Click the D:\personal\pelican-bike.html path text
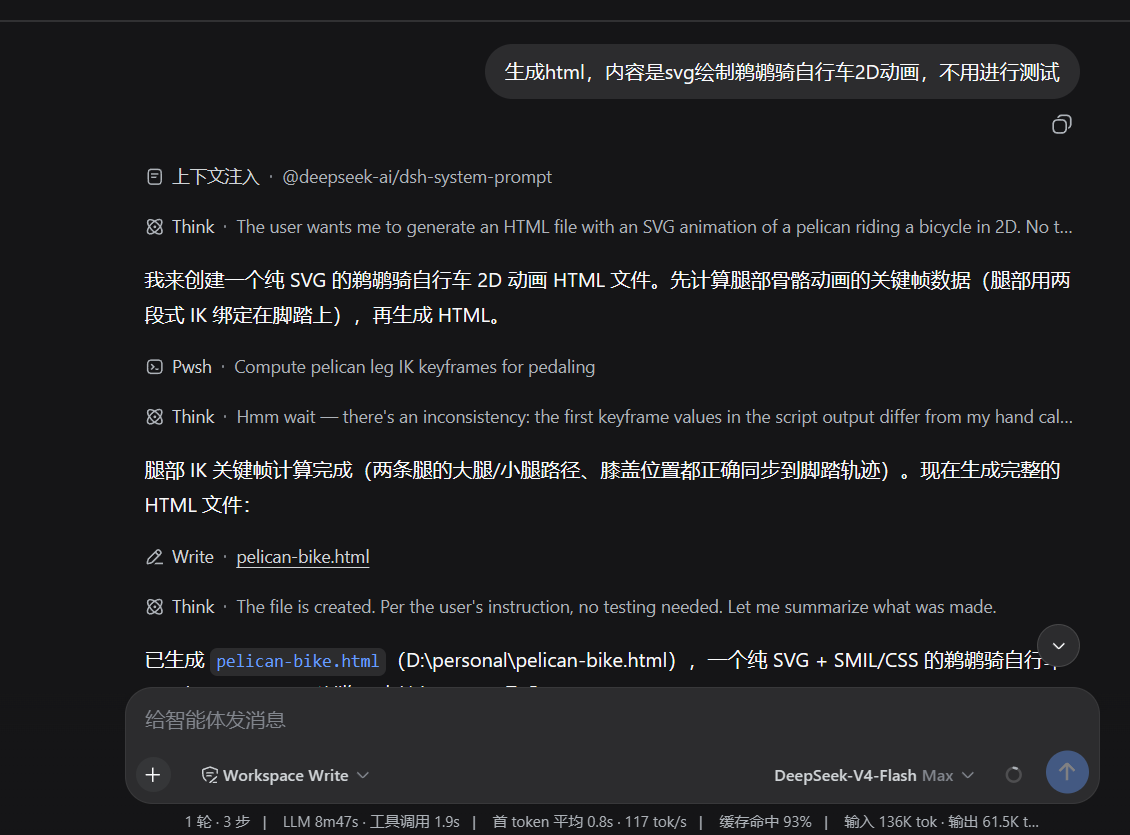 click(537, 661)
